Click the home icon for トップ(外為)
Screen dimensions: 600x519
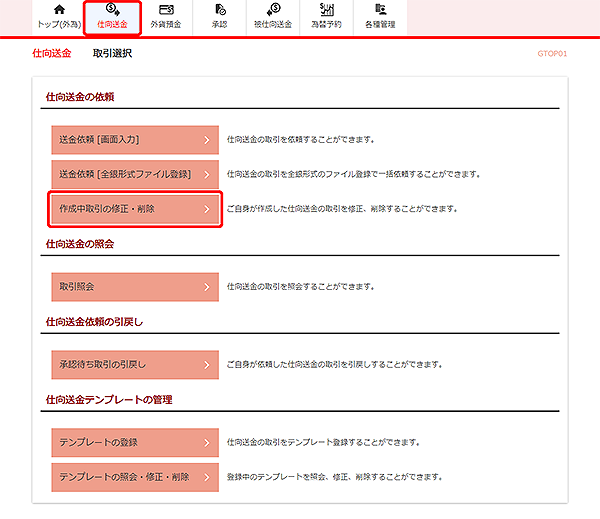coord(59,10)
